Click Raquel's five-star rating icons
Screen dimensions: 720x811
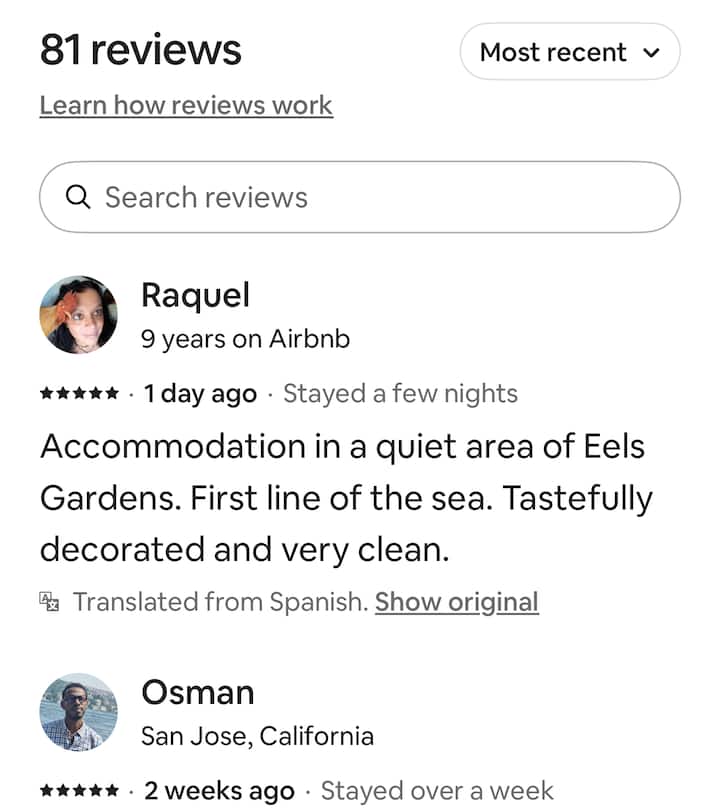click(x=79, y=394)
